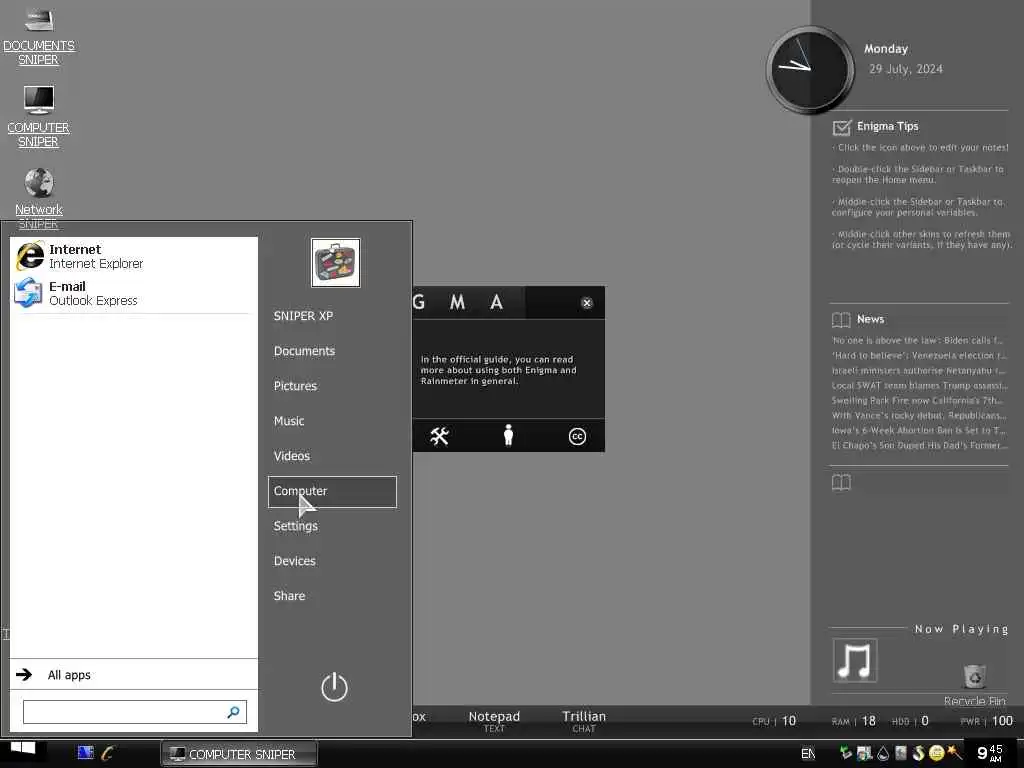
Task: Click the CPU usage meter
Action: pyautogui.click(x=774, y=721)
